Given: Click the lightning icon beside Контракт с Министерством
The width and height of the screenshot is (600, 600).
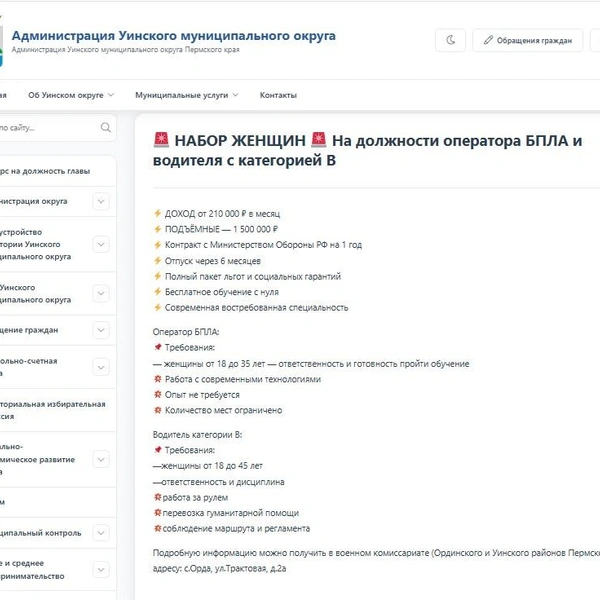Looking at the screenshot, I should [x=157, y=245].
